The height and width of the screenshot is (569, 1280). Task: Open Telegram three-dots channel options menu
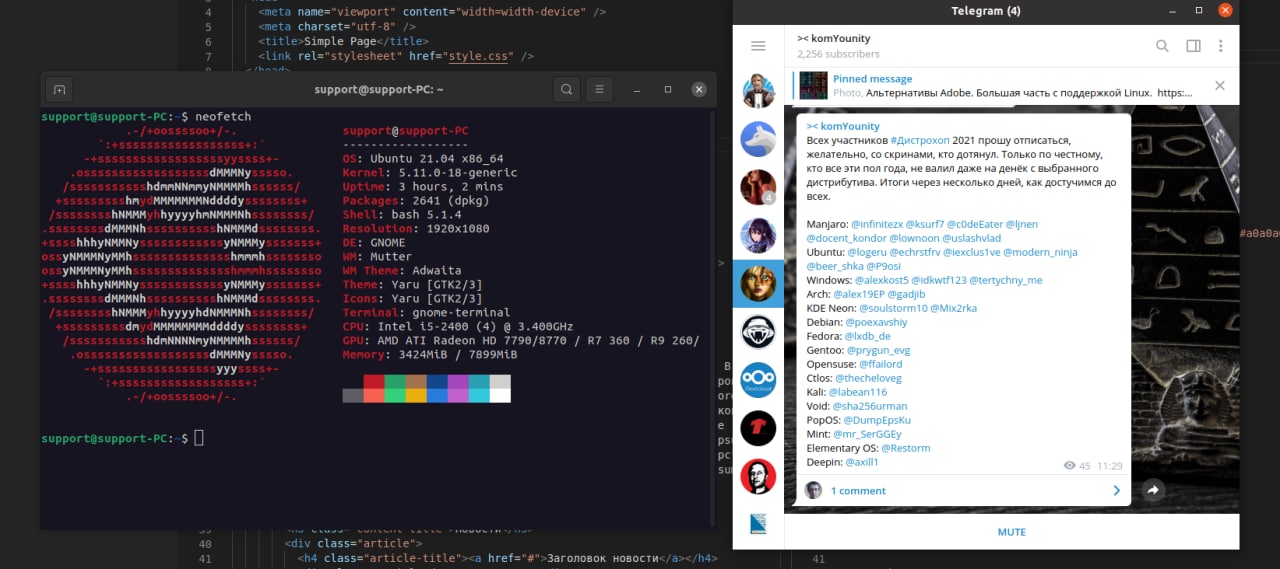click(x=1221, y=46)
